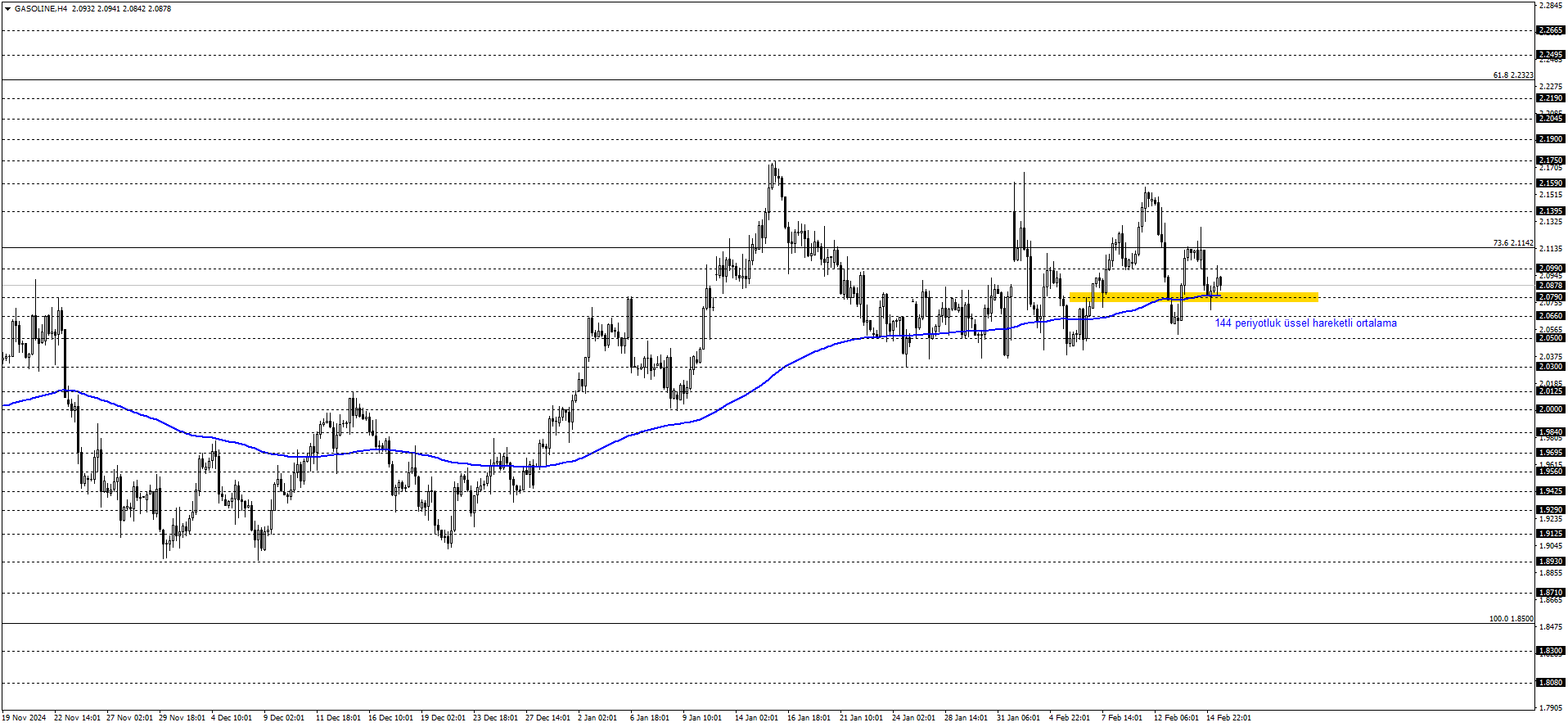1568x727 pixels.
Task: Click the 9 Jan 10:01 date label
Action: [702, 718]
